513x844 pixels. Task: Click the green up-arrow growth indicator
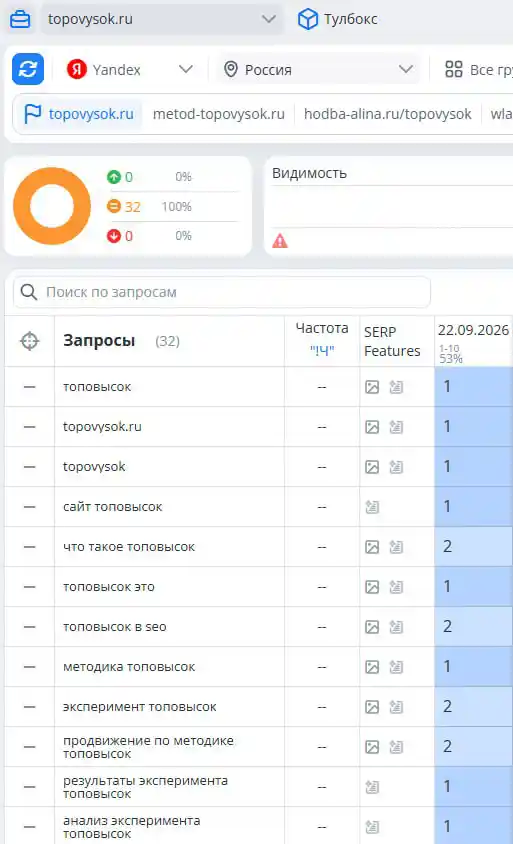pos(114,177)
